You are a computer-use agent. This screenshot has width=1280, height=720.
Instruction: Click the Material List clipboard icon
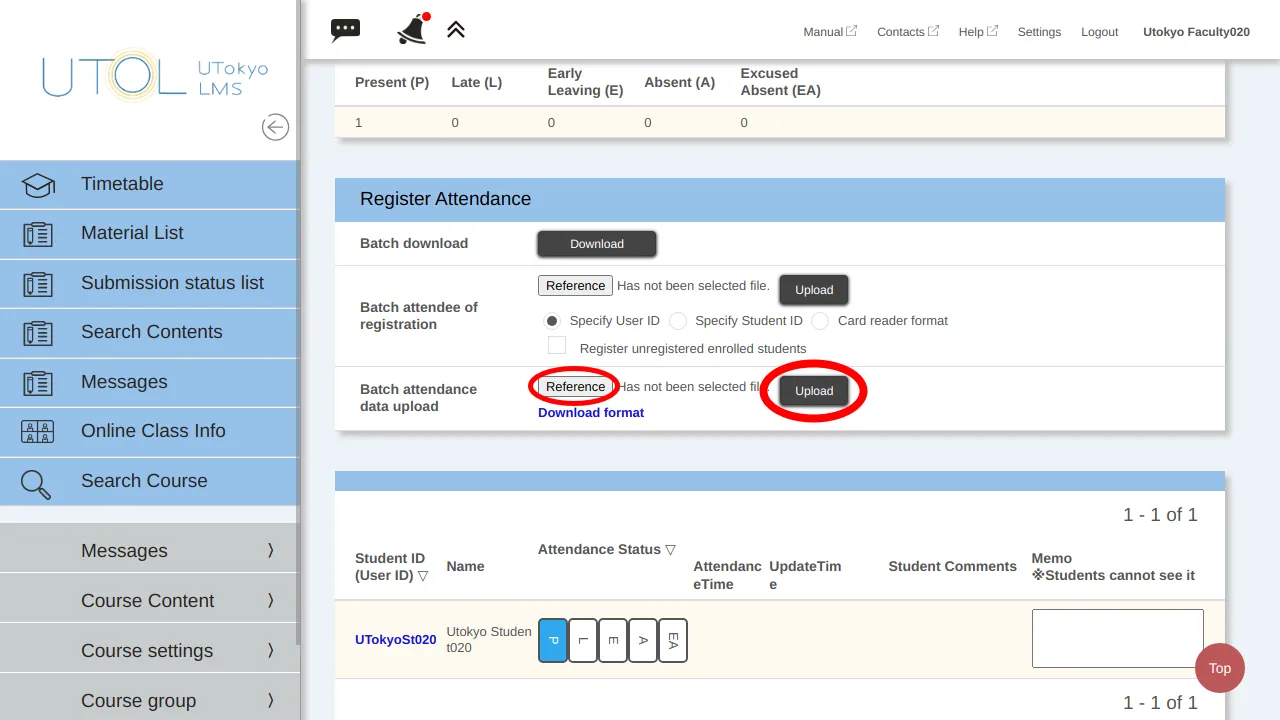[x=38, y=234]
